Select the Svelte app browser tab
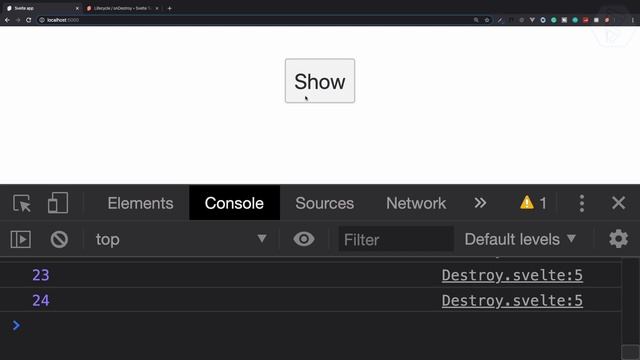 [41, 8]
